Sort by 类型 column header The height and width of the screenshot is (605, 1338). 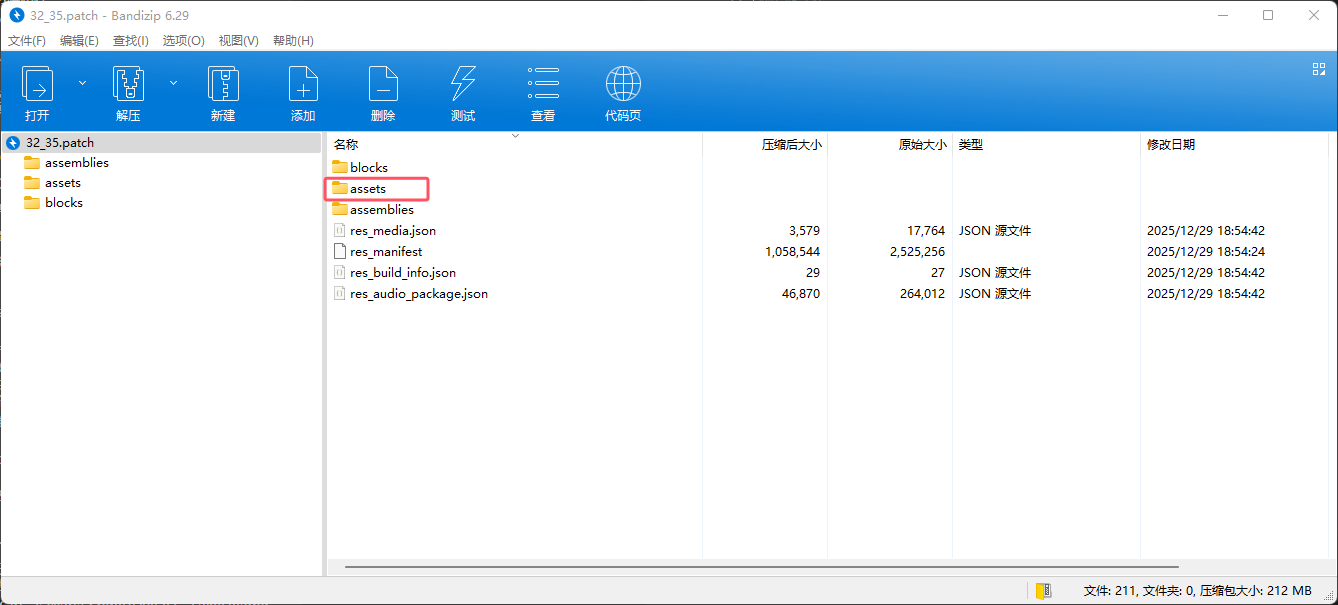[1046, 145]
